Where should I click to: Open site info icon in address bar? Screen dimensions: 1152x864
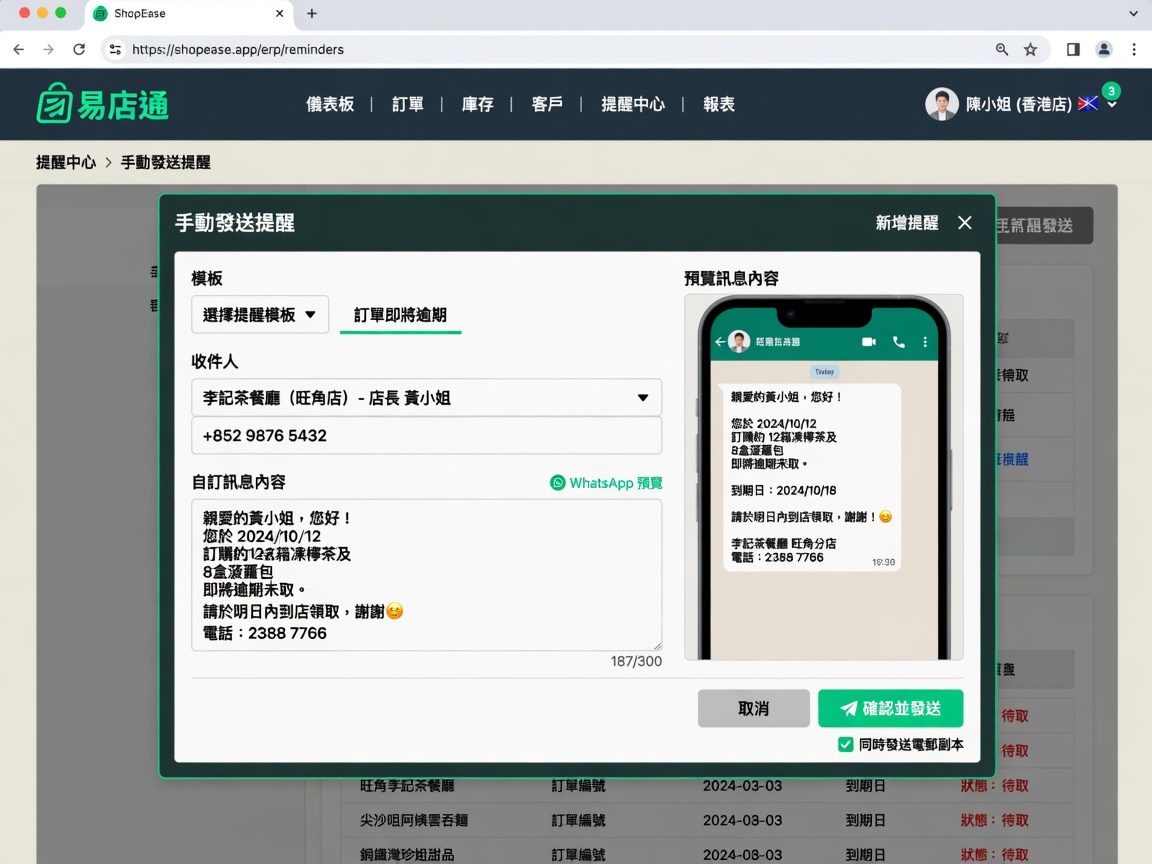(115, 49)
